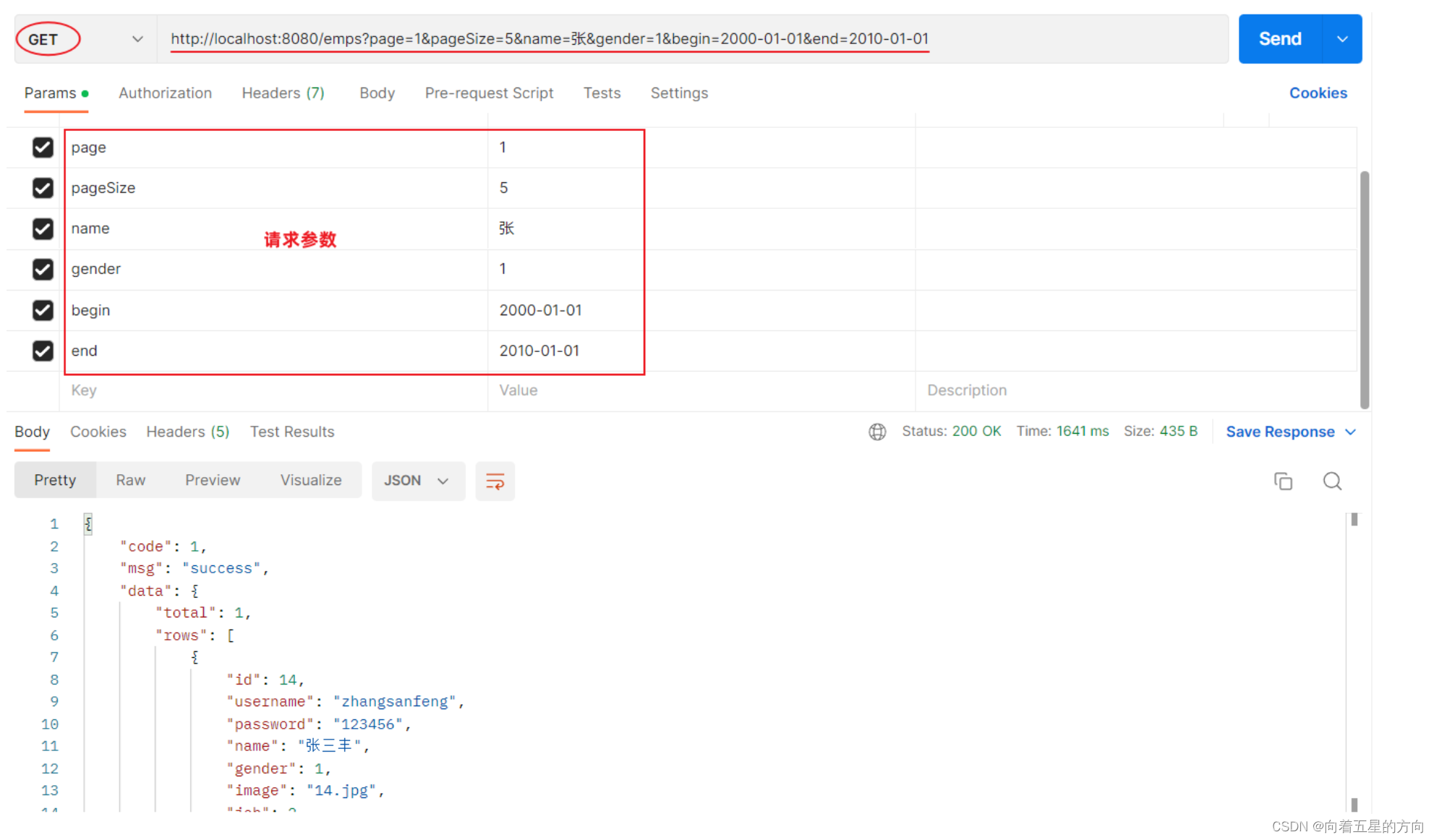This screenshot has height=840, width=1434.
Task: Open the search icon in response pane
Action: (x=1332, y=481)
